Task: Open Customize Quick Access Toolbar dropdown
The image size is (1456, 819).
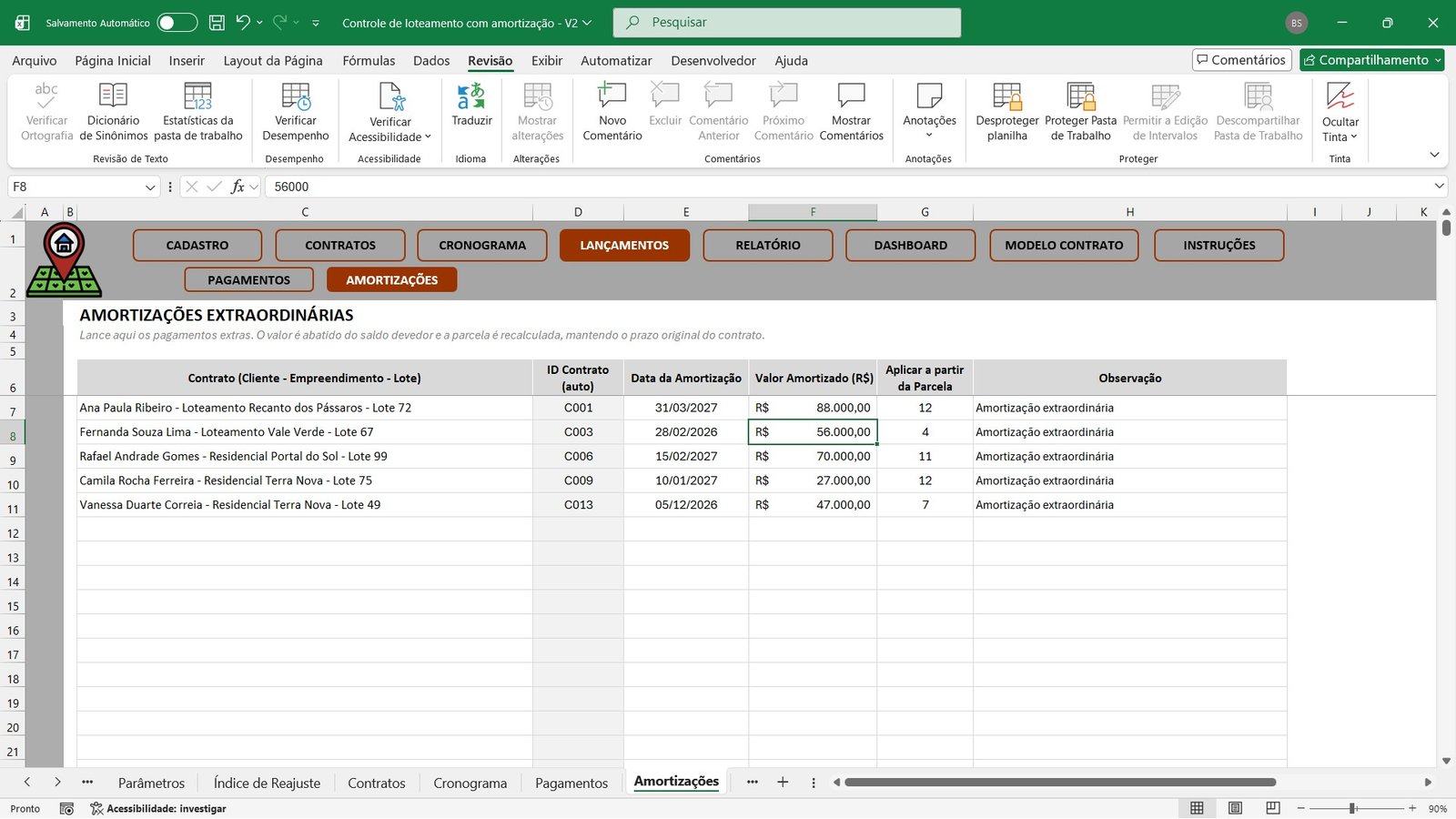Action: pos(316,23)
